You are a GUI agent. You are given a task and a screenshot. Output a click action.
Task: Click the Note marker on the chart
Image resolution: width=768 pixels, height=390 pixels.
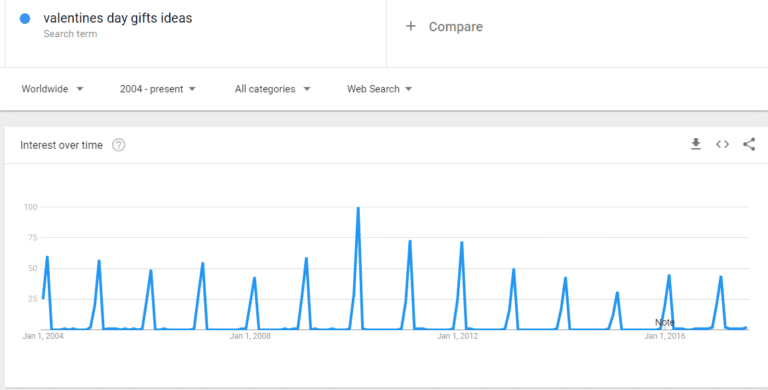(x=665, y=322)
